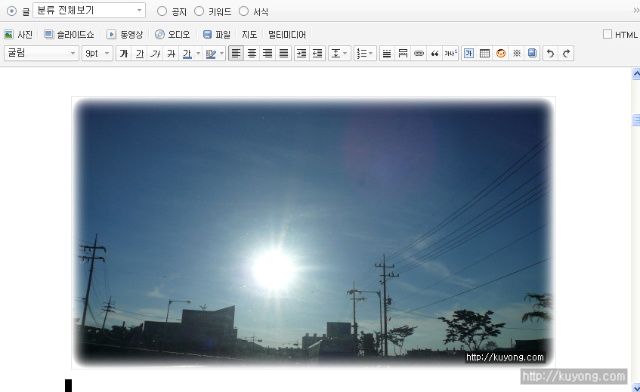This screenshot has height=392, width=640.
Task: Insert a table
Action: click(485, 53)
